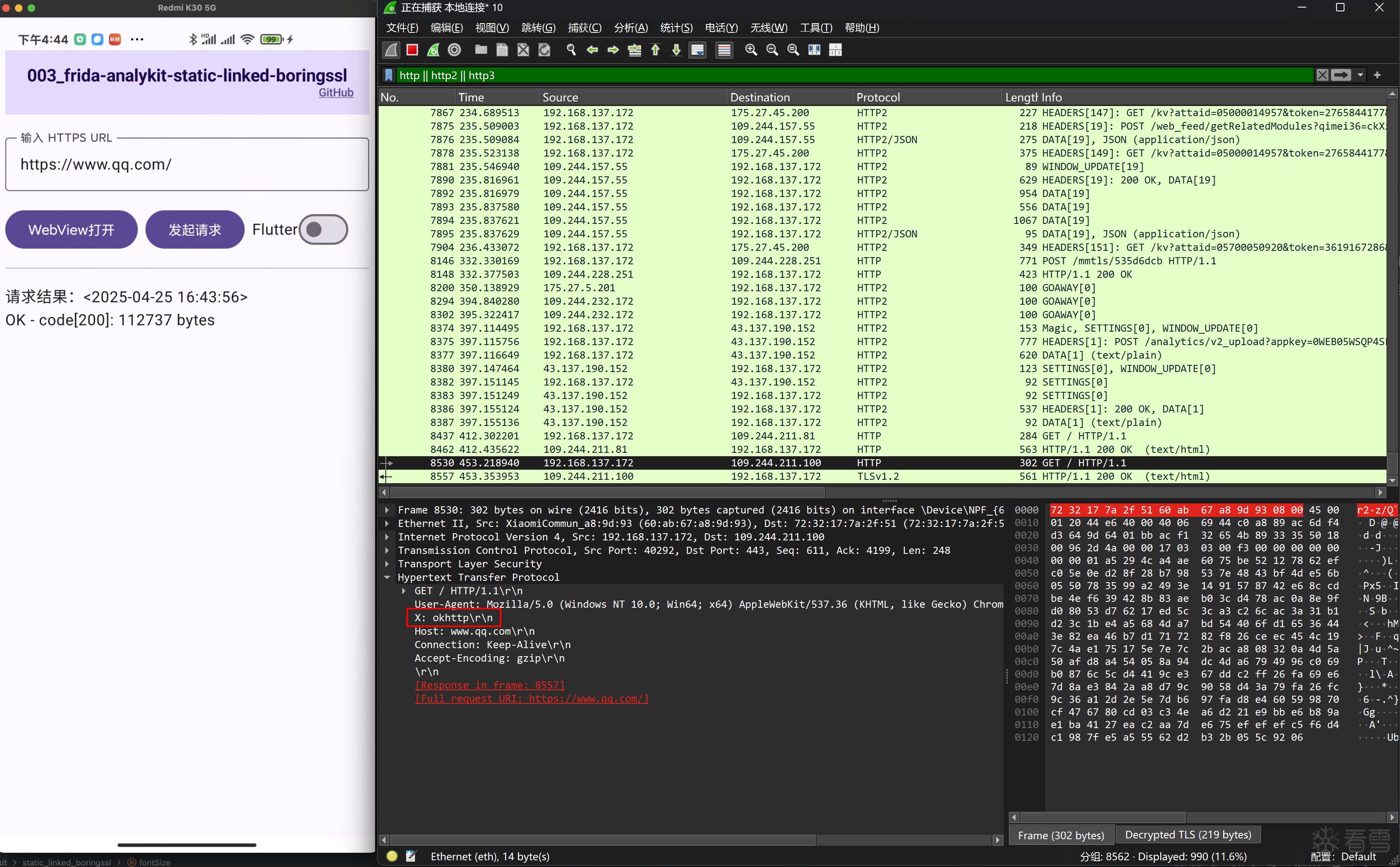Click the find packet magnifier icon
Image resolution: width=1400 pixels, height=867 pixels.
571,50
